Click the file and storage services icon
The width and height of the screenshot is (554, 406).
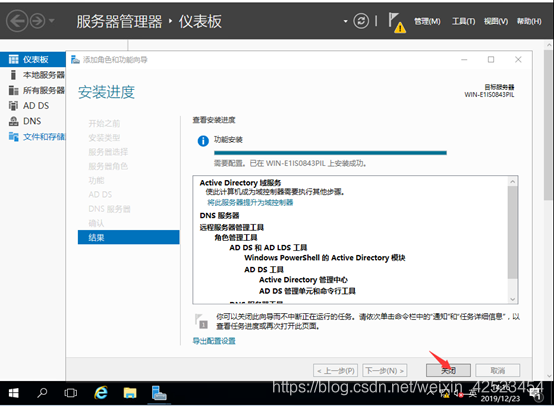click(13, 136)
